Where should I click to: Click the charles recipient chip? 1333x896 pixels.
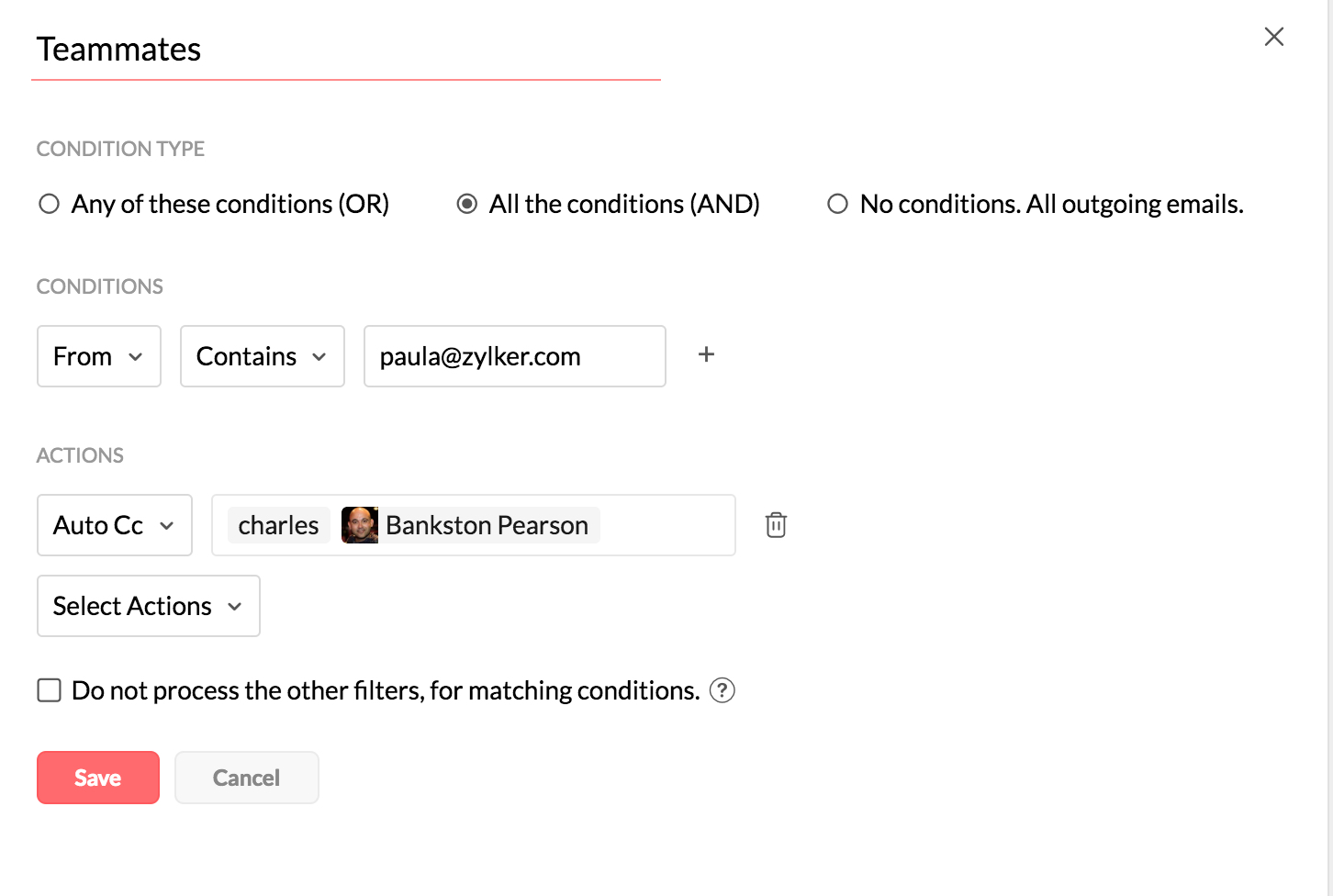tap(278, 525)
